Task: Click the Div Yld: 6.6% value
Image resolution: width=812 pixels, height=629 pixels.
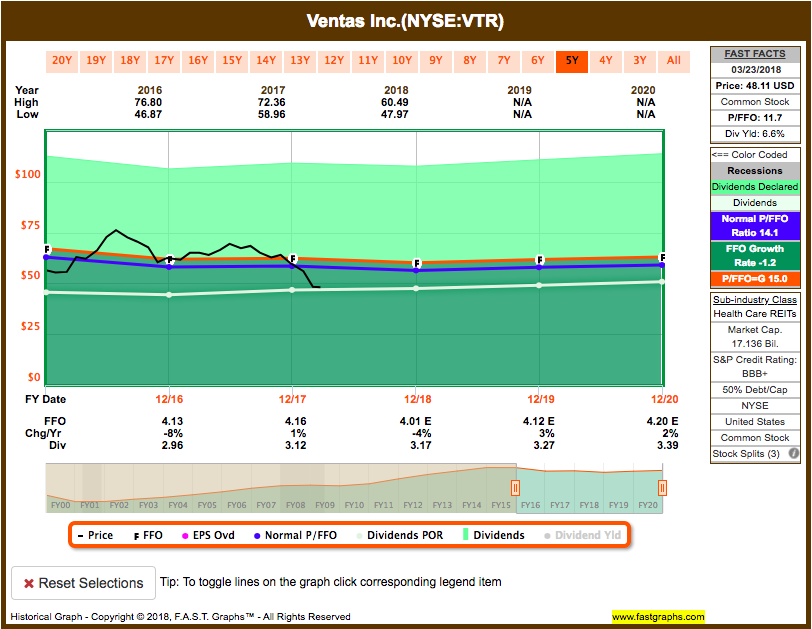Action: 755,134
